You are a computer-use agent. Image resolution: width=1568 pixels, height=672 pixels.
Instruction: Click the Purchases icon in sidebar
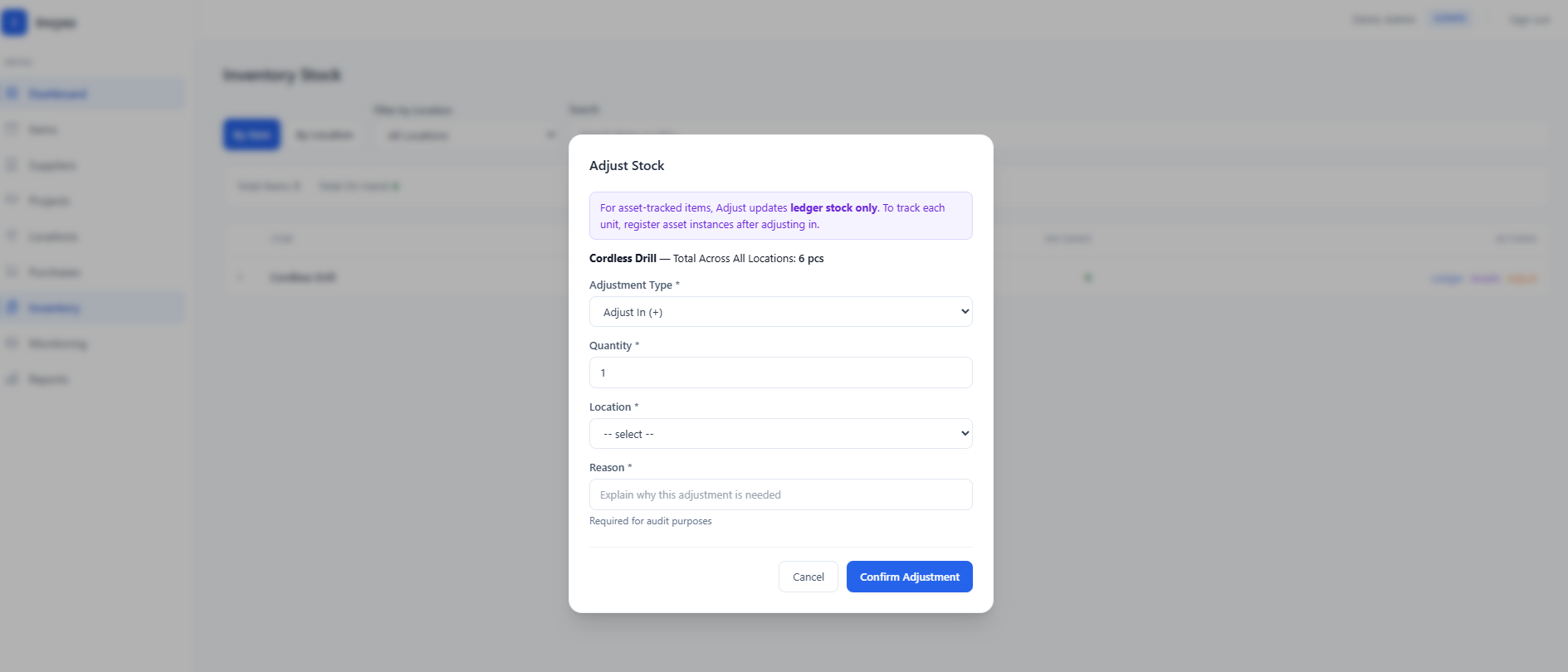[12, 271]
